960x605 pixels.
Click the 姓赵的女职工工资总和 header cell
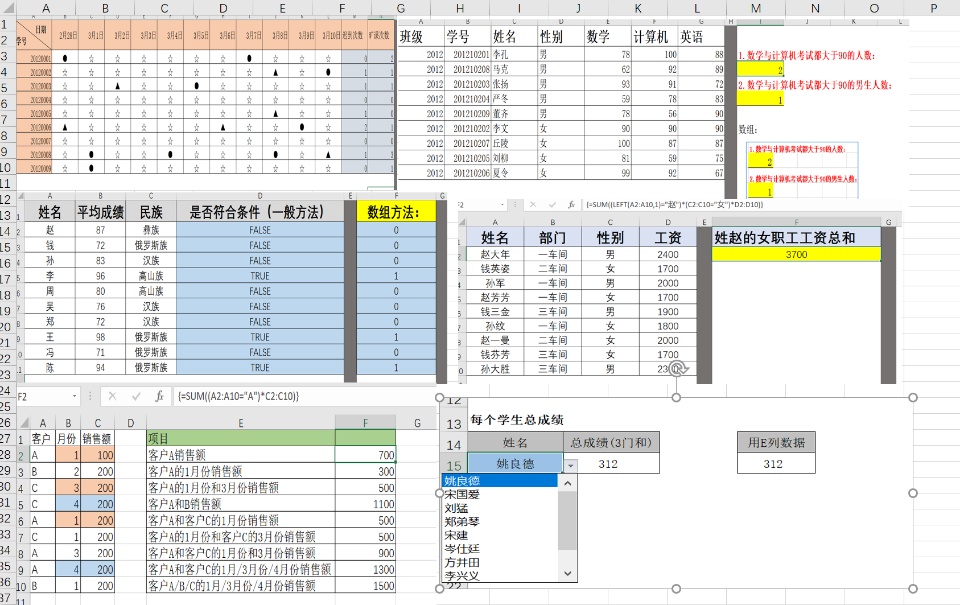click(796, 238)
